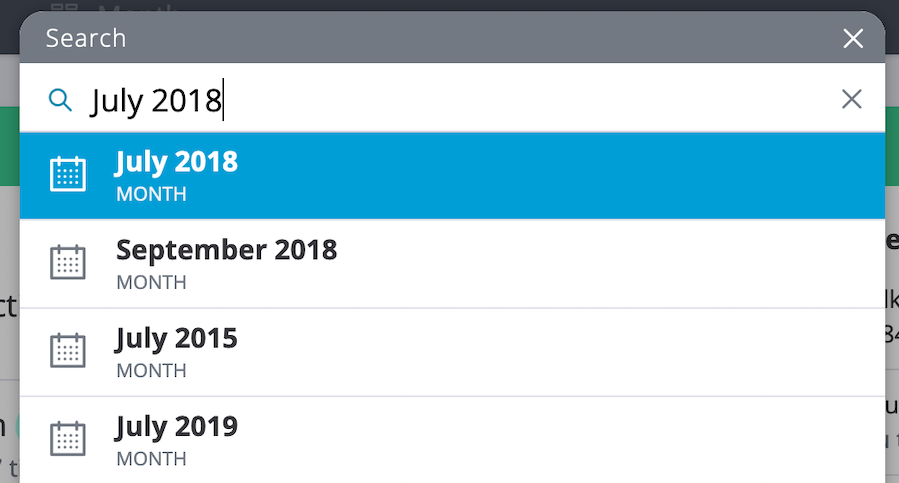
Task: Click the Search dialog title text
Action: tap(86, 38)
